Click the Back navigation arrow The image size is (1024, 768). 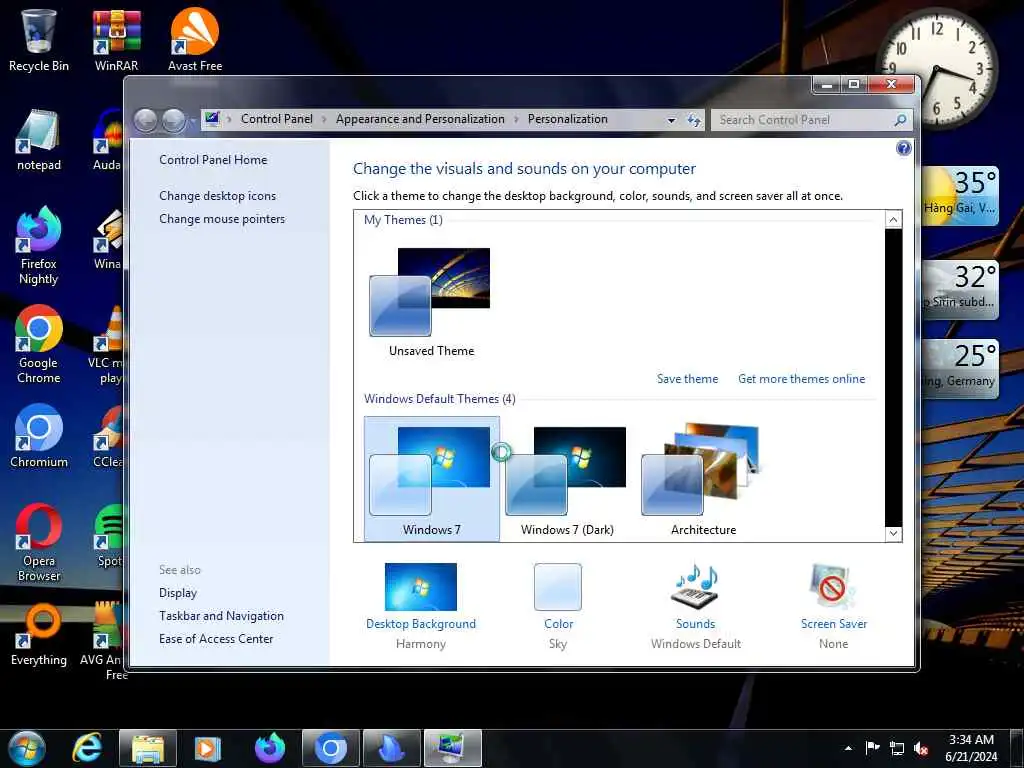tap(146, 120)
